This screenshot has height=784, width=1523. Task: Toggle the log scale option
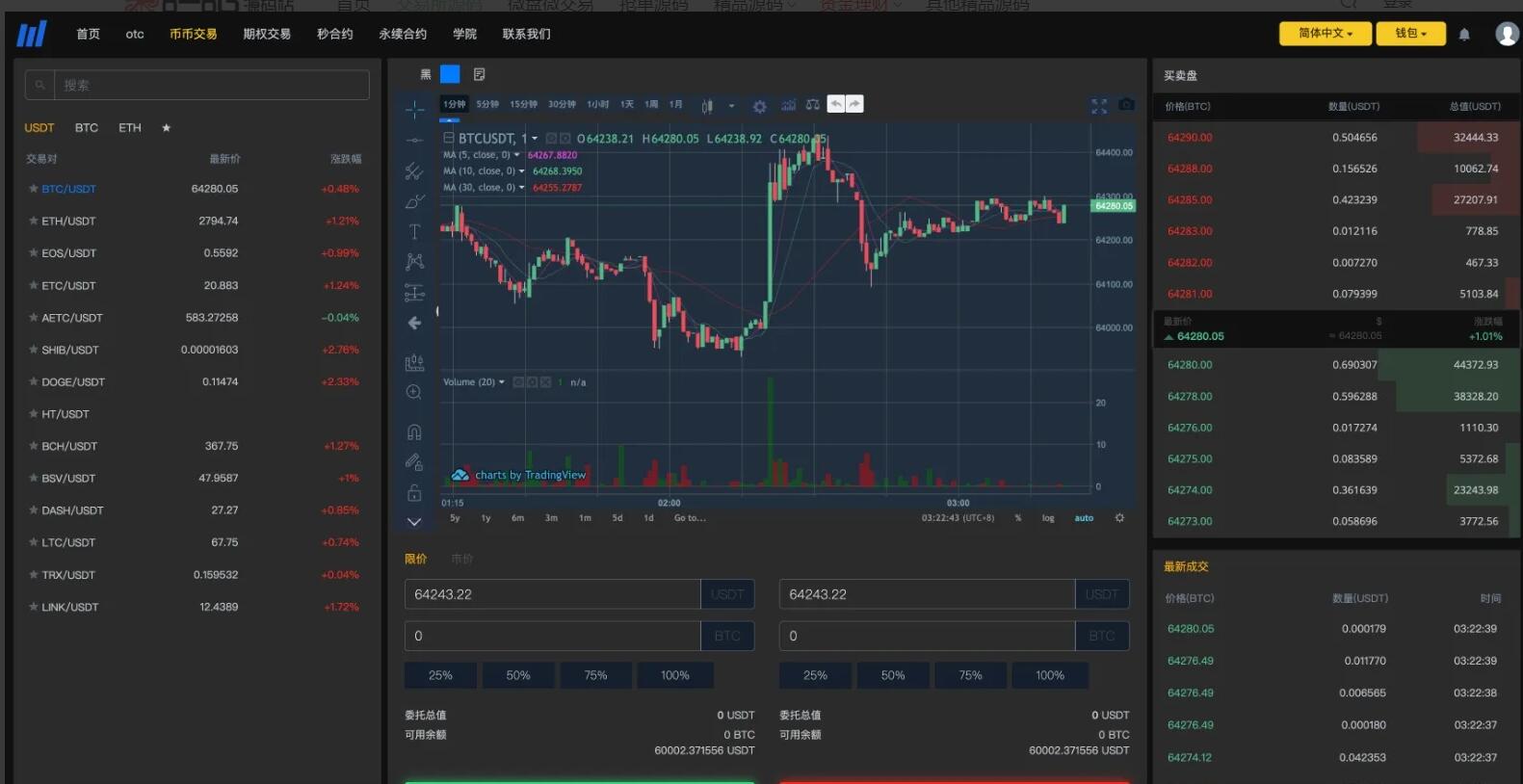point(1048,518)
